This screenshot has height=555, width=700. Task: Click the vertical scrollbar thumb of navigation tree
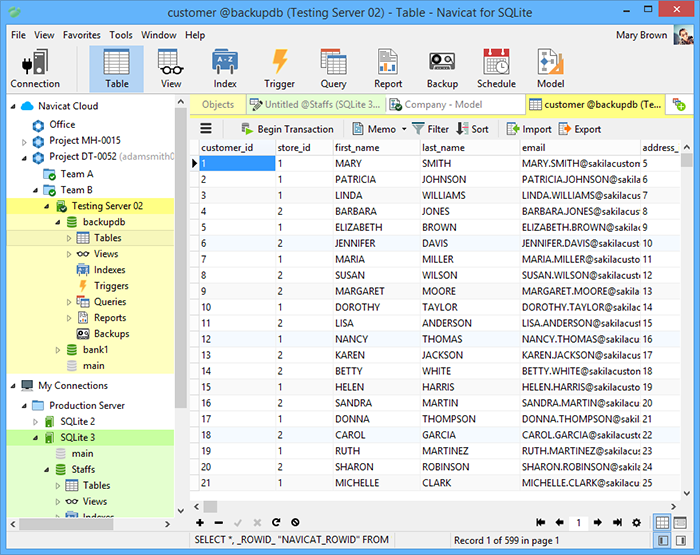[x=180, y=259]
